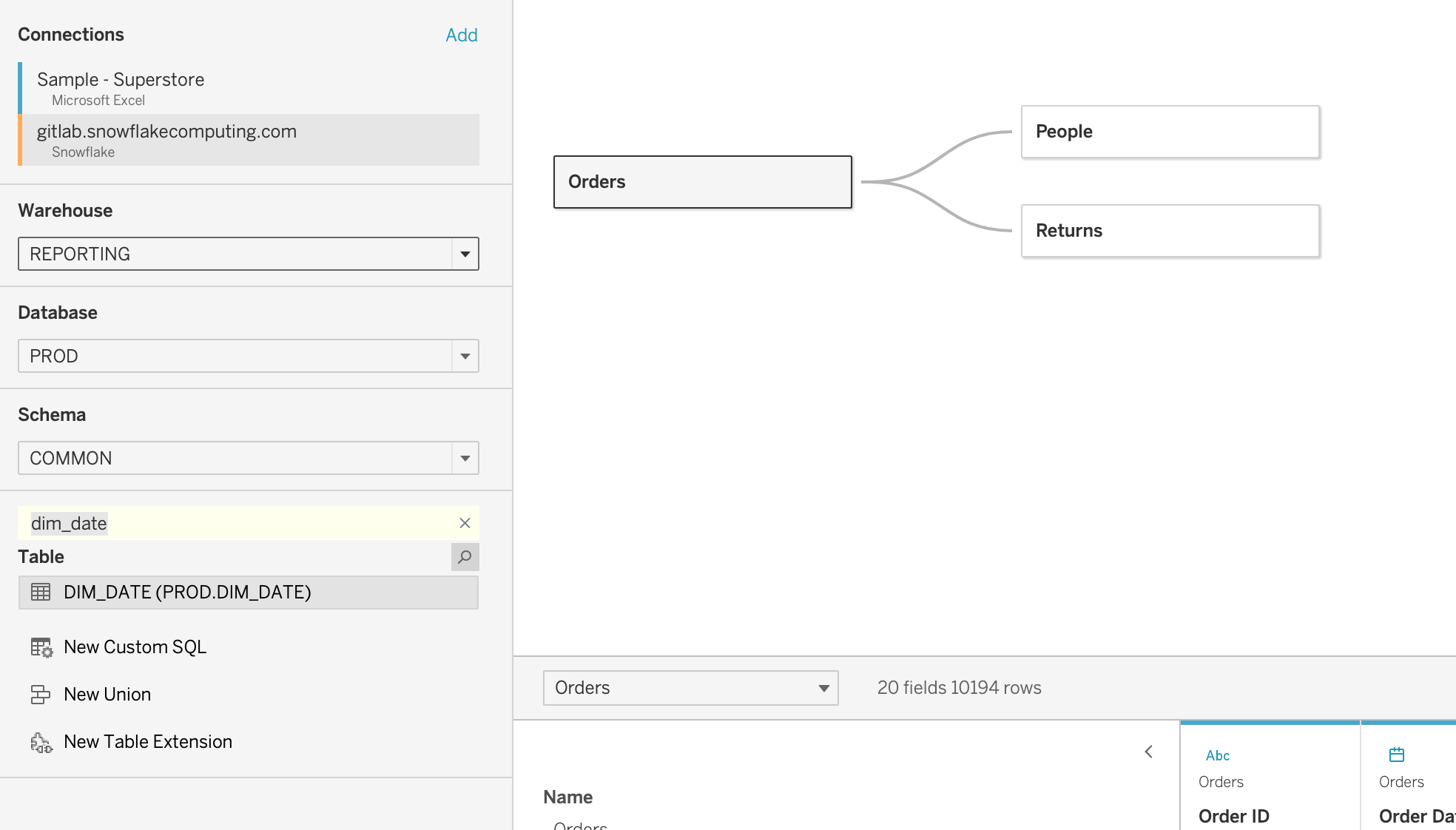Viewport: 1456px width, 830px height.
Task: Open the Database PROD dropdown
Action: pos(249,356)
